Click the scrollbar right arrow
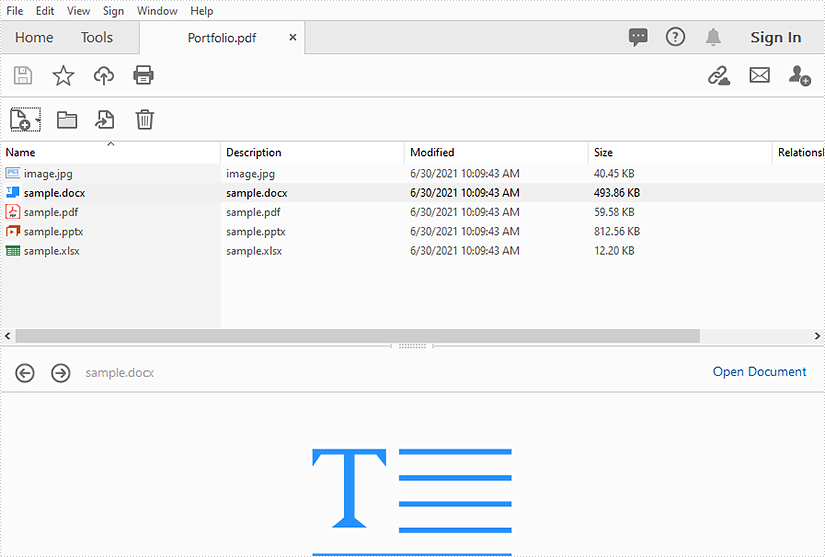 click(817, 336)
